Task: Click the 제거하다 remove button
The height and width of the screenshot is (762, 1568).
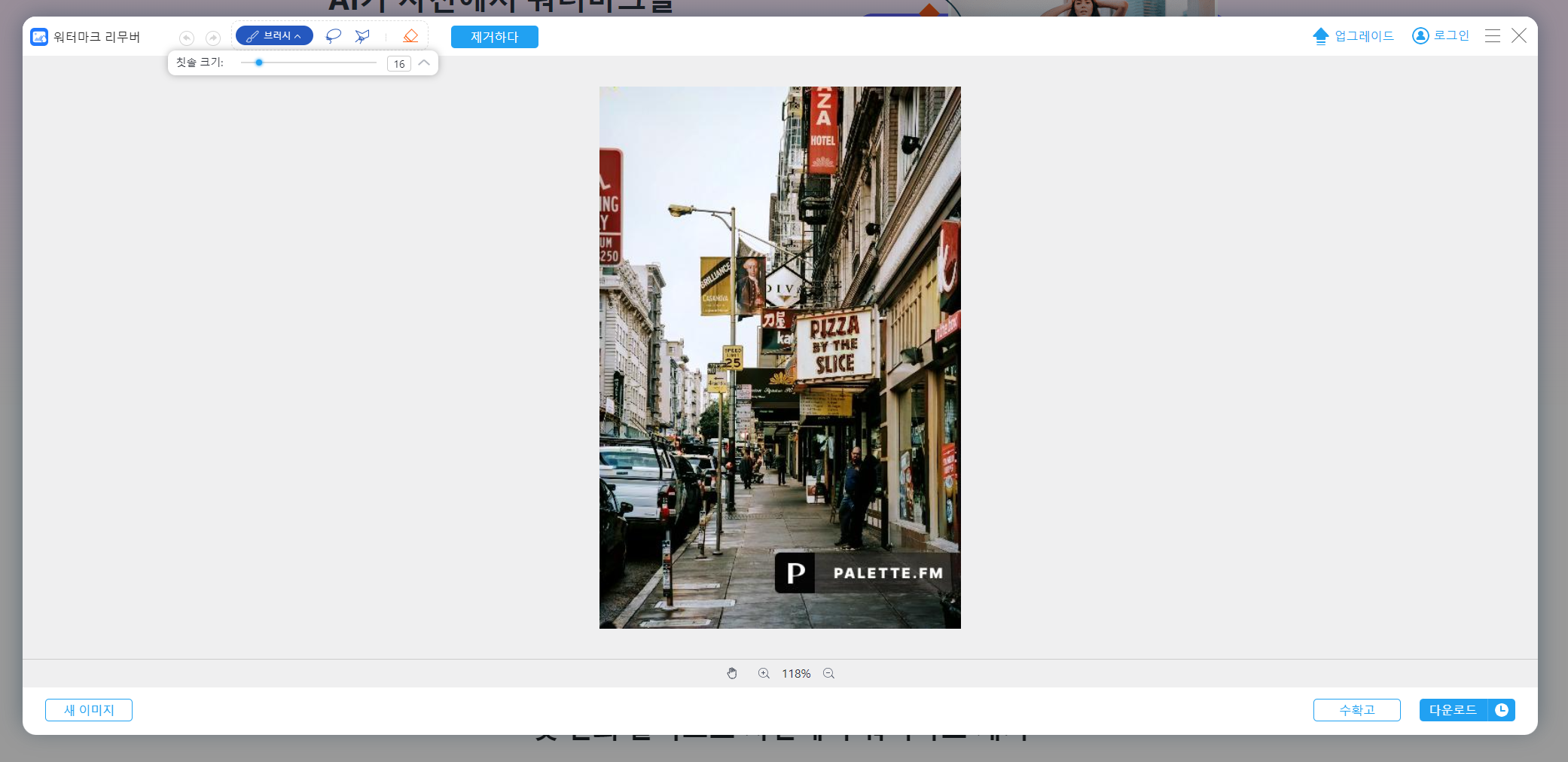Action: (495, 37)
